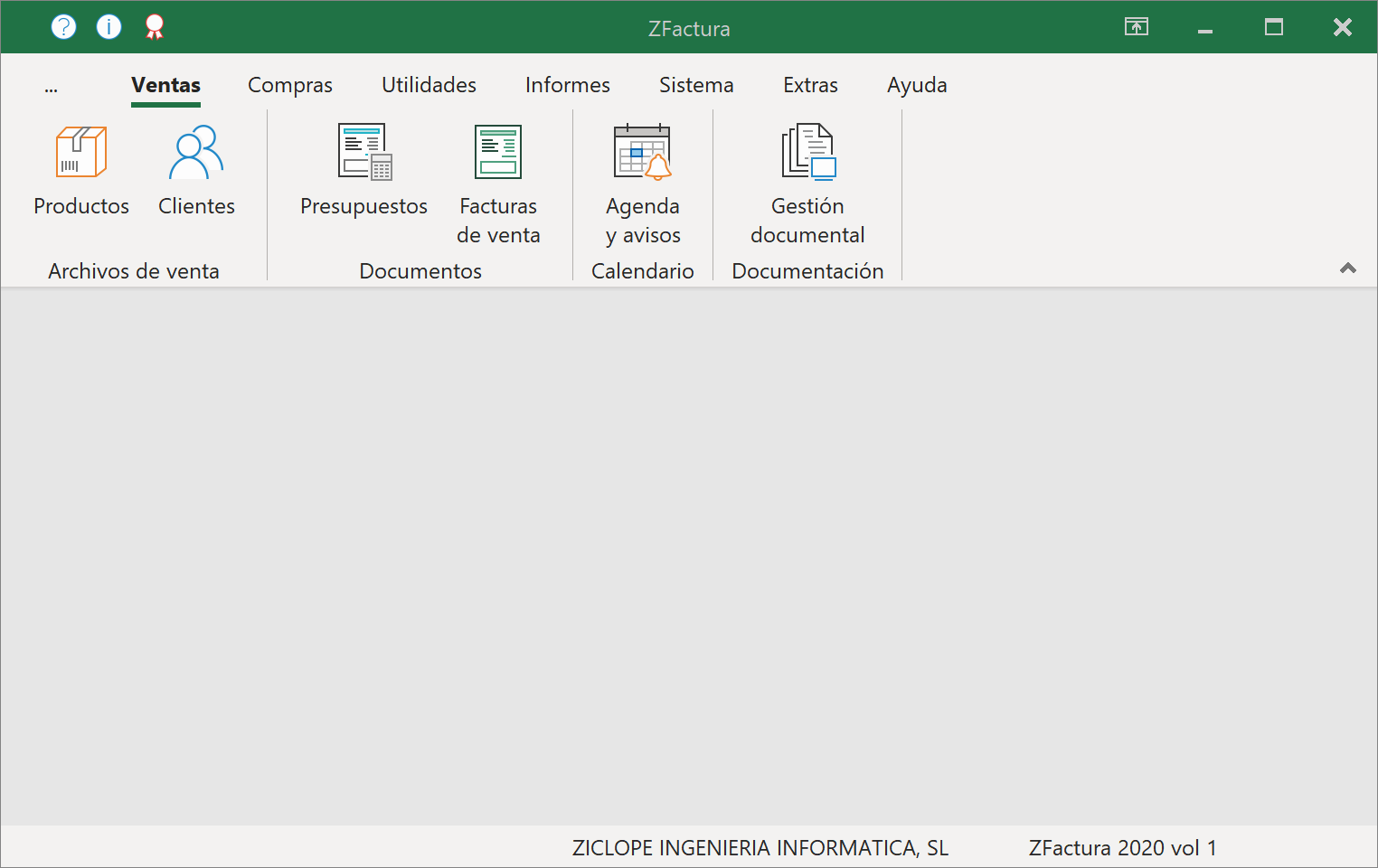Image resolution: width=1378 pixels, height=868 pixels.
Task: Open Presupuestos document icon
Action: [363, 153]
